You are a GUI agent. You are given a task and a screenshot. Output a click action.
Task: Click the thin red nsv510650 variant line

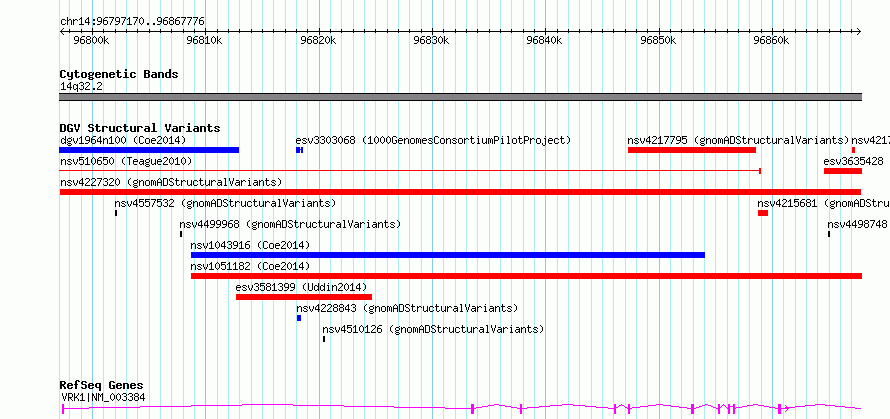point(410,171)
